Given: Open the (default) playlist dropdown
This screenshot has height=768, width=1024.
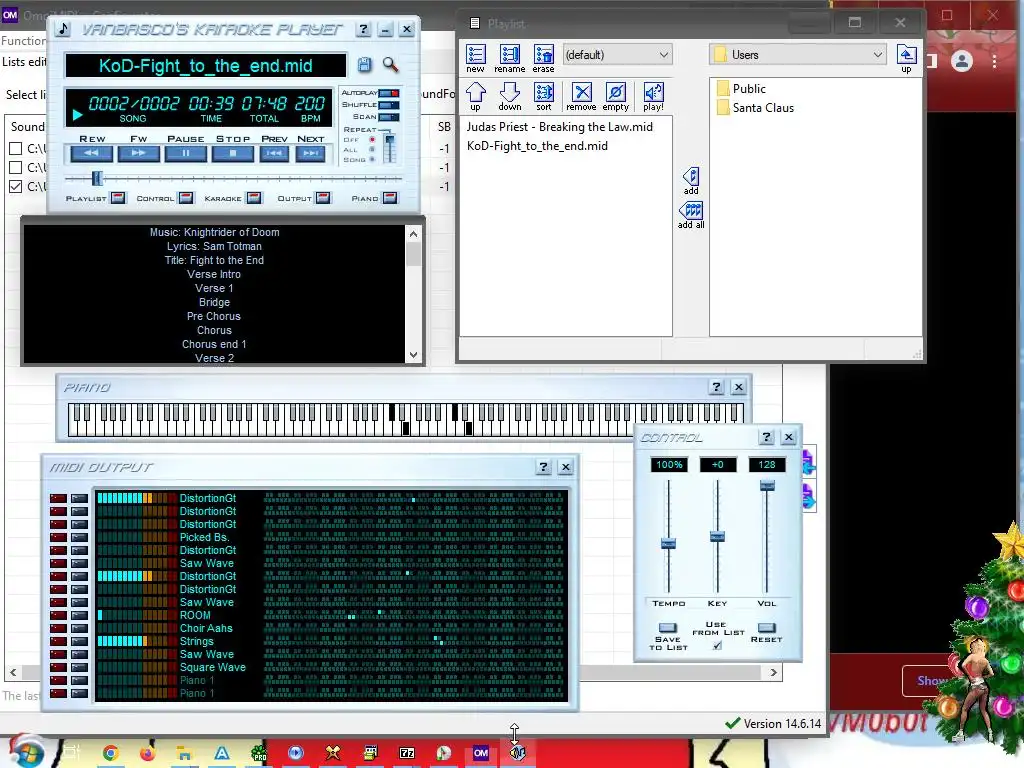Looking at the screenshot, I should click(x=616, y=55).
